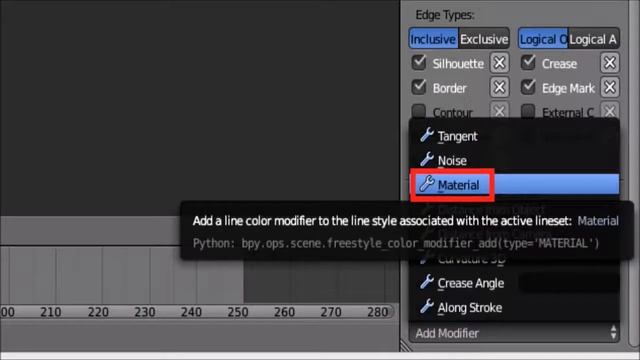Screen dimensions: 640x360
Task: Pick the Along Stroke modifier
Action: [x=514, y=307]
